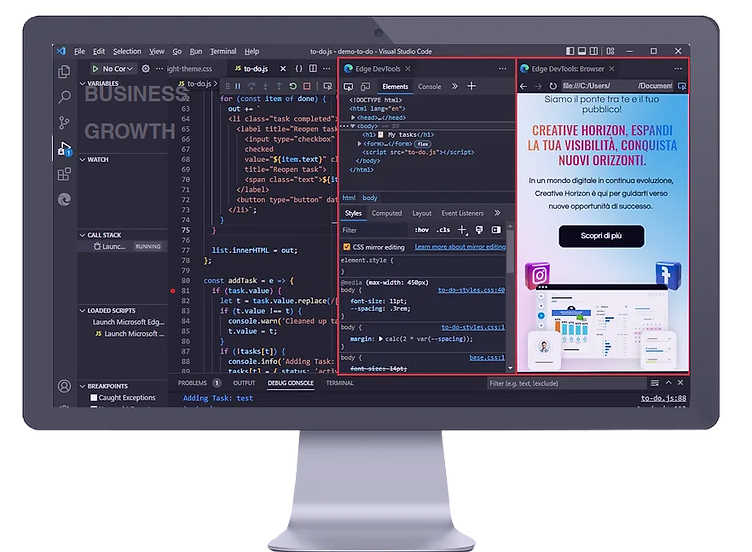The width and height of the screenshot is (752, 552).
Task: Collapse the BREAKPOINTS section
Action: point(82,386)
